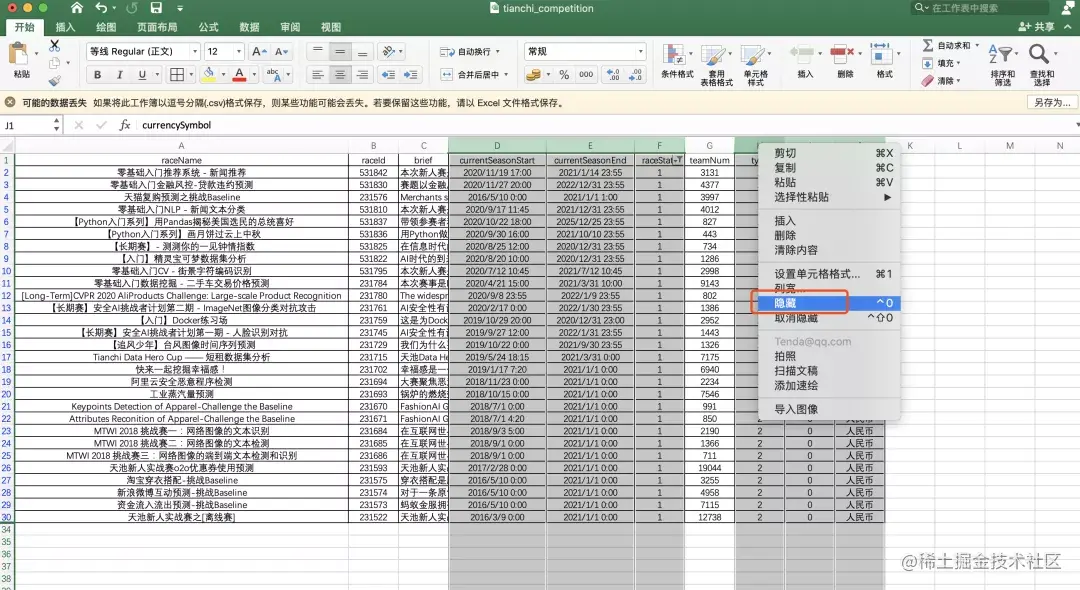This screenshot has height=590, width=1080.
Task: Increase decimal places
Action: pos(612,74)
